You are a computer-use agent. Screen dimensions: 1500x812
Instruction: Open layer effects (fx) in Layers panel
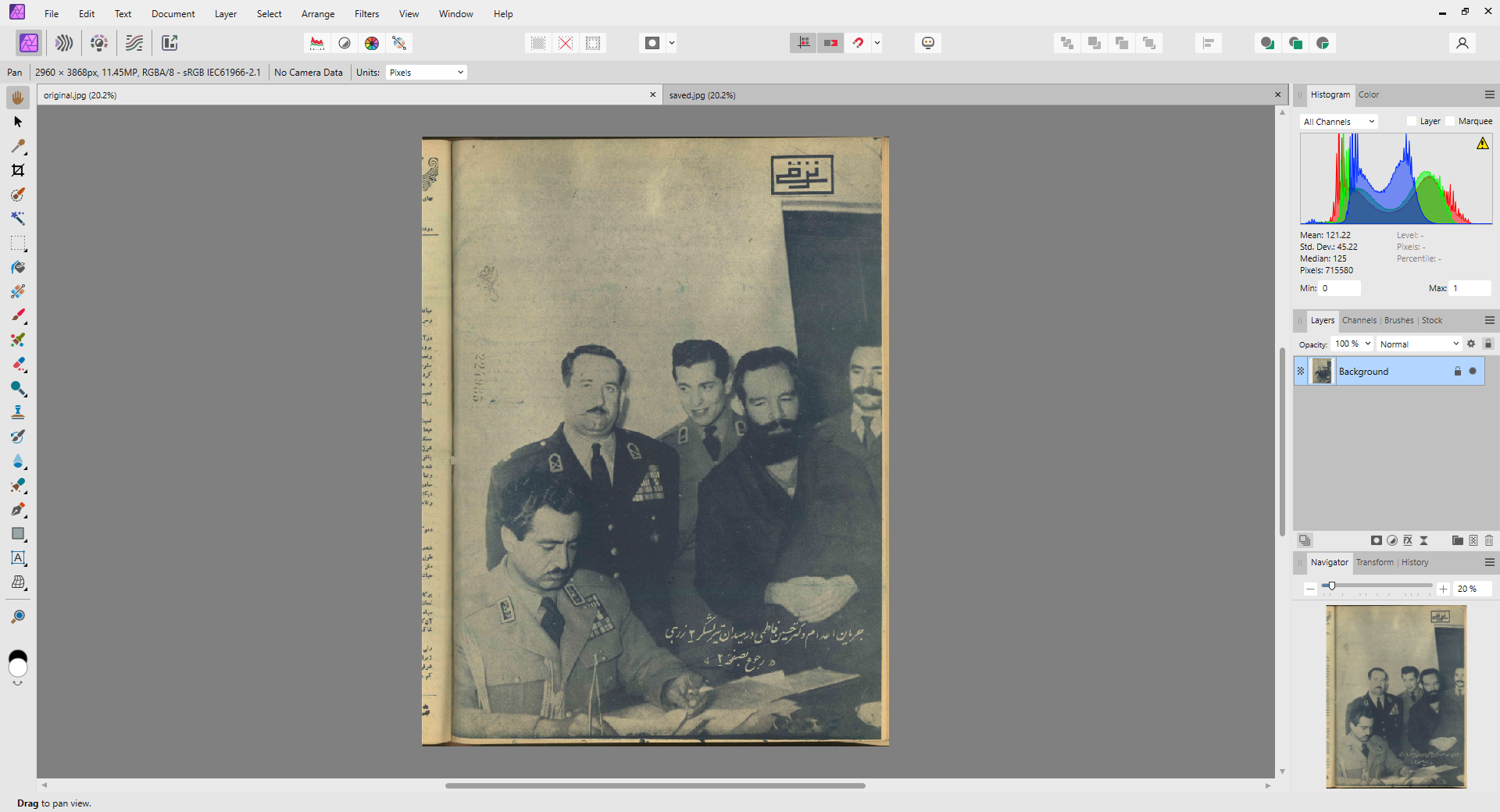(x=1408, y=540)
